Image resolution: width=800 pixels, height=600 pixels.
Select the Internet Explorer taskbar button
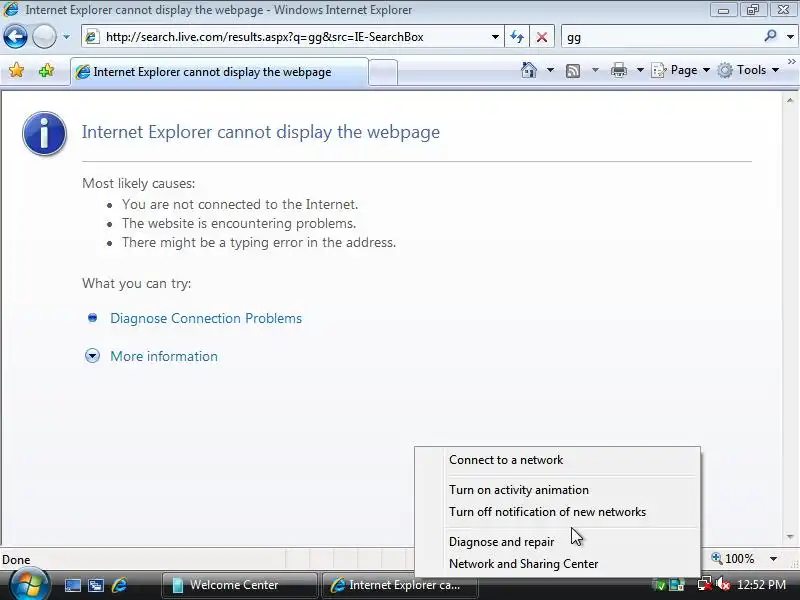(399, 585)
